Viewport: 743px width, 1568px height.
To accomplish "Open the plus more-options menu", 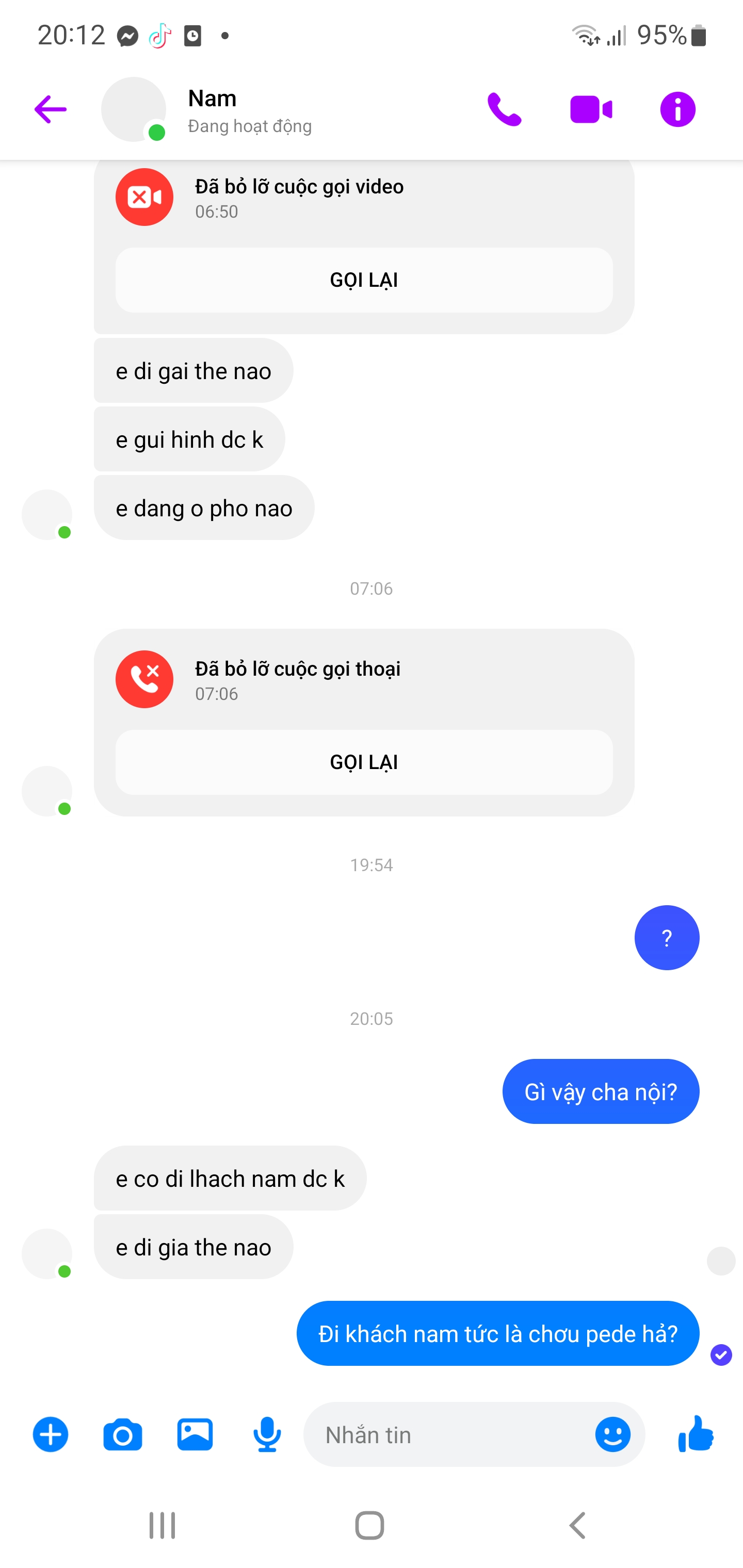I will [51, 1435].
